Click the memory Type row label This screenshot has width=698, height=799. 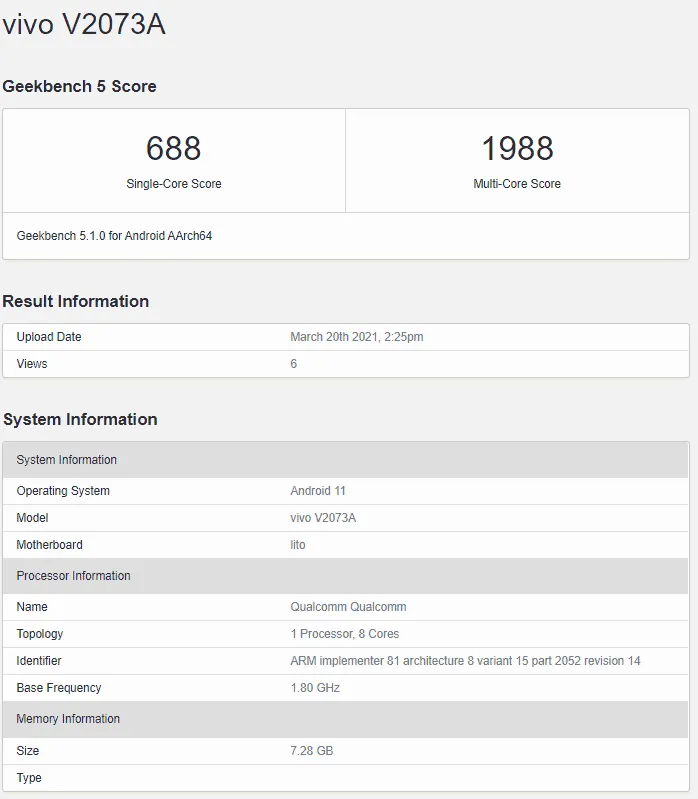pyautogui.click(x=29, y=778)
